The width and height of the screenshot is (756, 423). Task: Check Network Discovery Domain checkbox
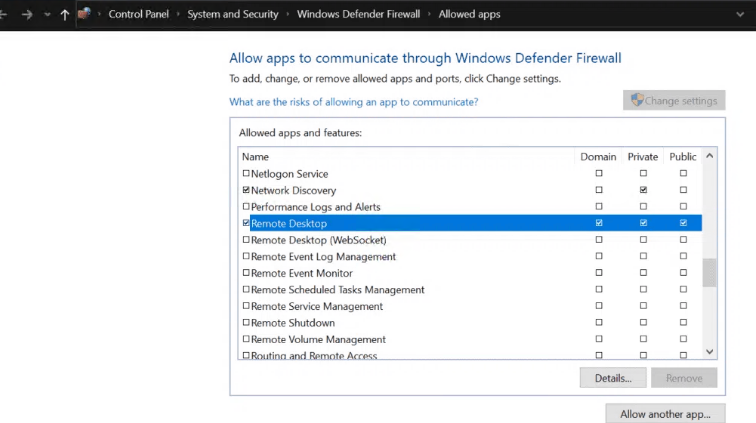(x=599, y=190)
